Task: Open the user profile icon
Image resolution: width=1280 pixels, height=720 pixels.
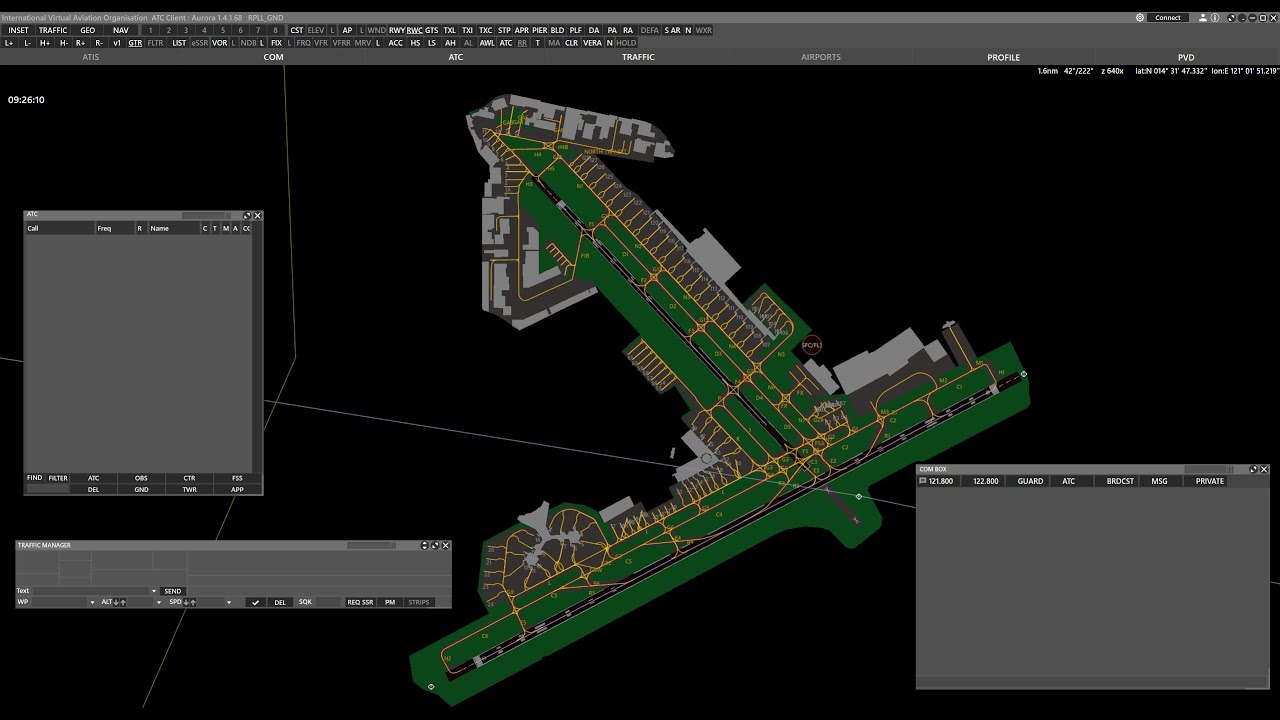Action: 1203,18
